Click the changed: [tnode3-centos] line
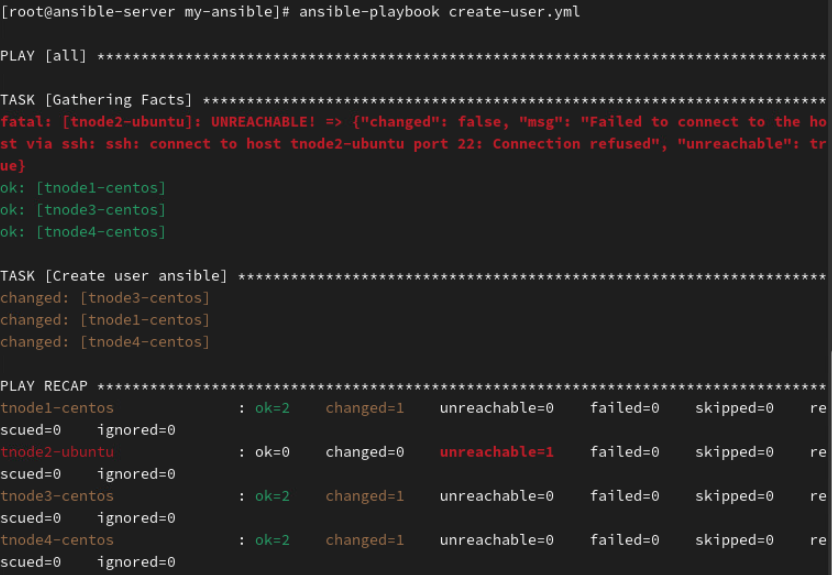The image size is (832, 575). 105,298
